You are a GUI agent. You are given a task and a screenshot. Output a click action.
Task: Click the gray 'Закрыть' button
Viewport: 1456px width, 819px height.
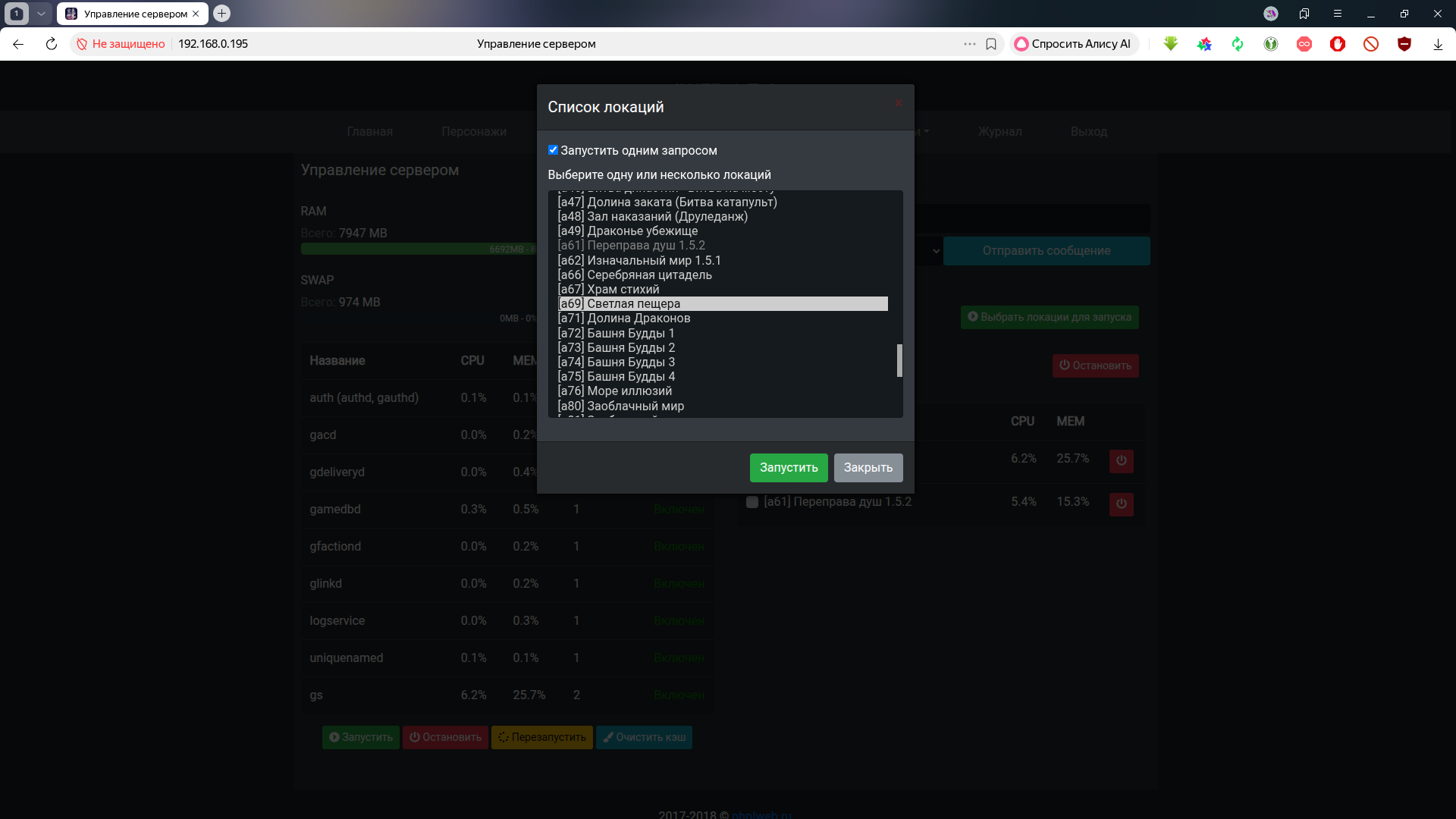(x=868, y=468)
